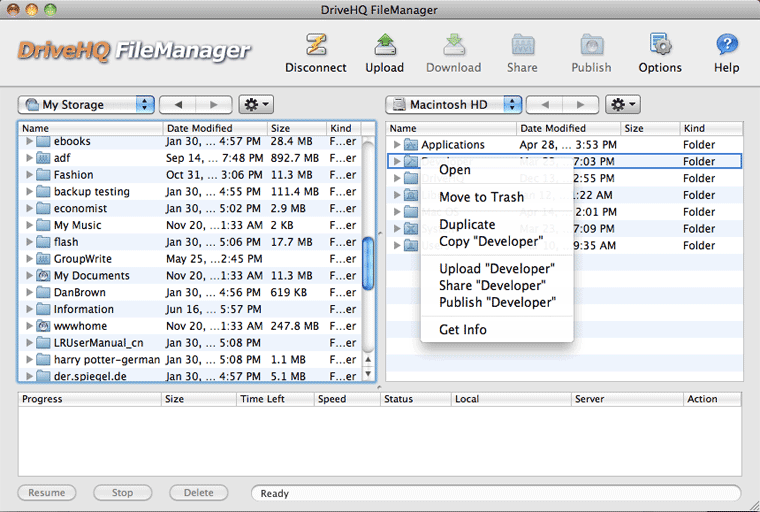Image resolution: width=760 pixels, height=512 pixels.
Task: Click the Information folder icon
Action: click(x=44, y=309)
